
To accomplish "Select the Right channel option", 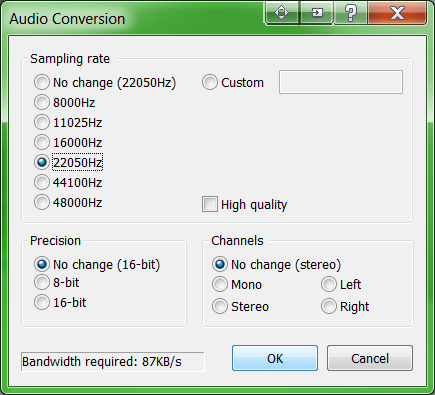I will coord(345,306).
